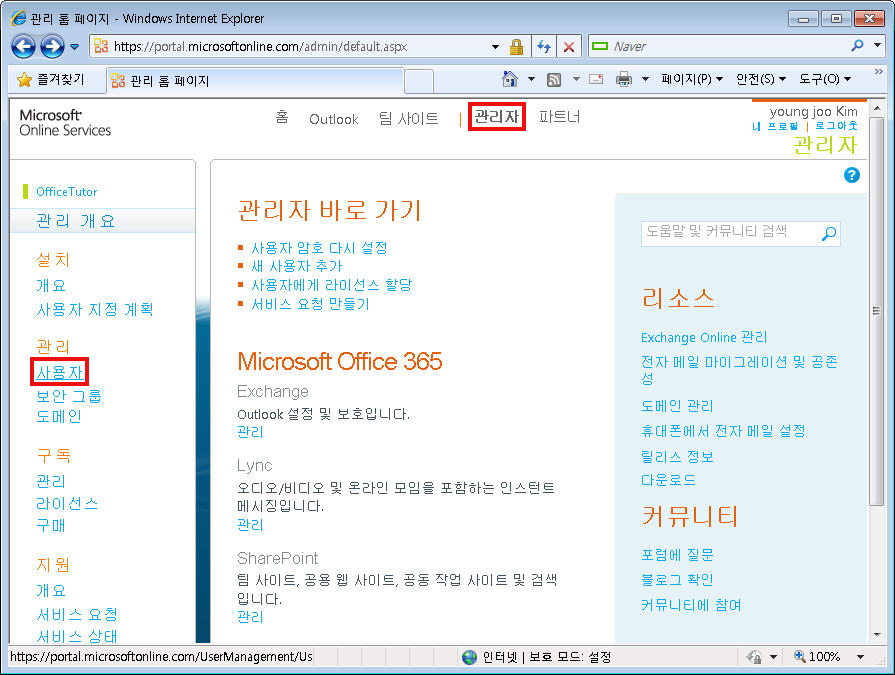Image resolution: width=895 pixels, height=675 pixels.
Task: Open the 페이지(P) menu
Action: coord(692,79)
